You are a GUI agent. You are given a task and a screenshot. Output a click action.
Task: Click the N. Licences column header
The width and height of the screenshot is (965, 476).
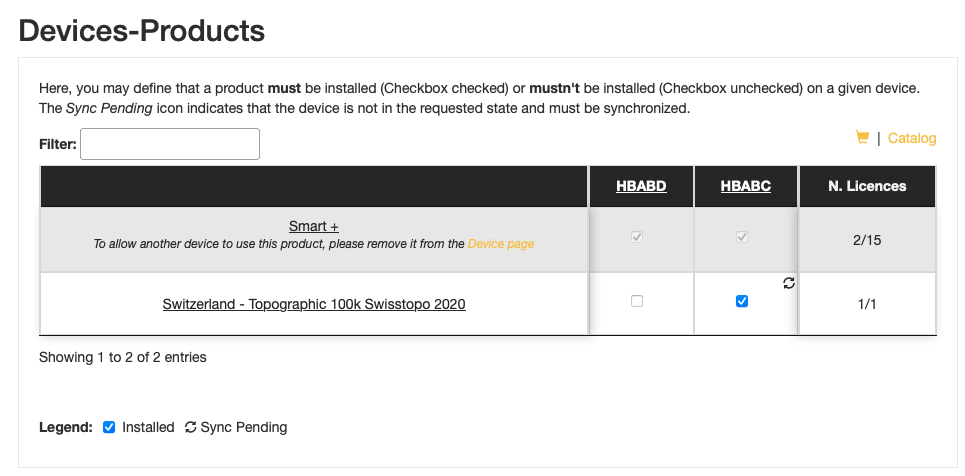[x=867, y=186]
